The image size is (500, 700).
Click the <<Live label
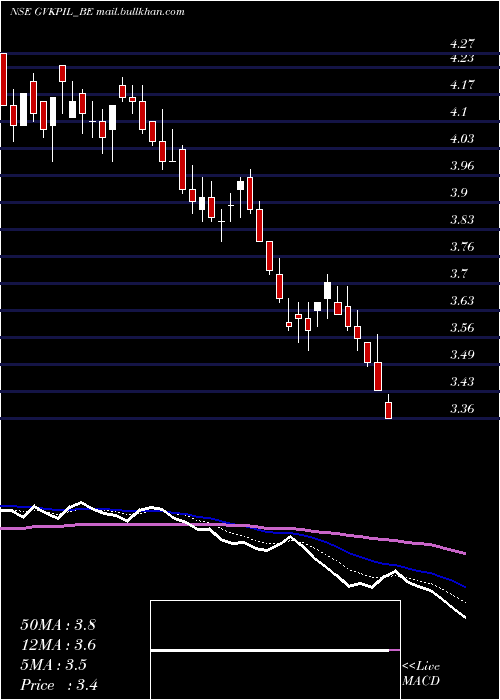(421, 667)
